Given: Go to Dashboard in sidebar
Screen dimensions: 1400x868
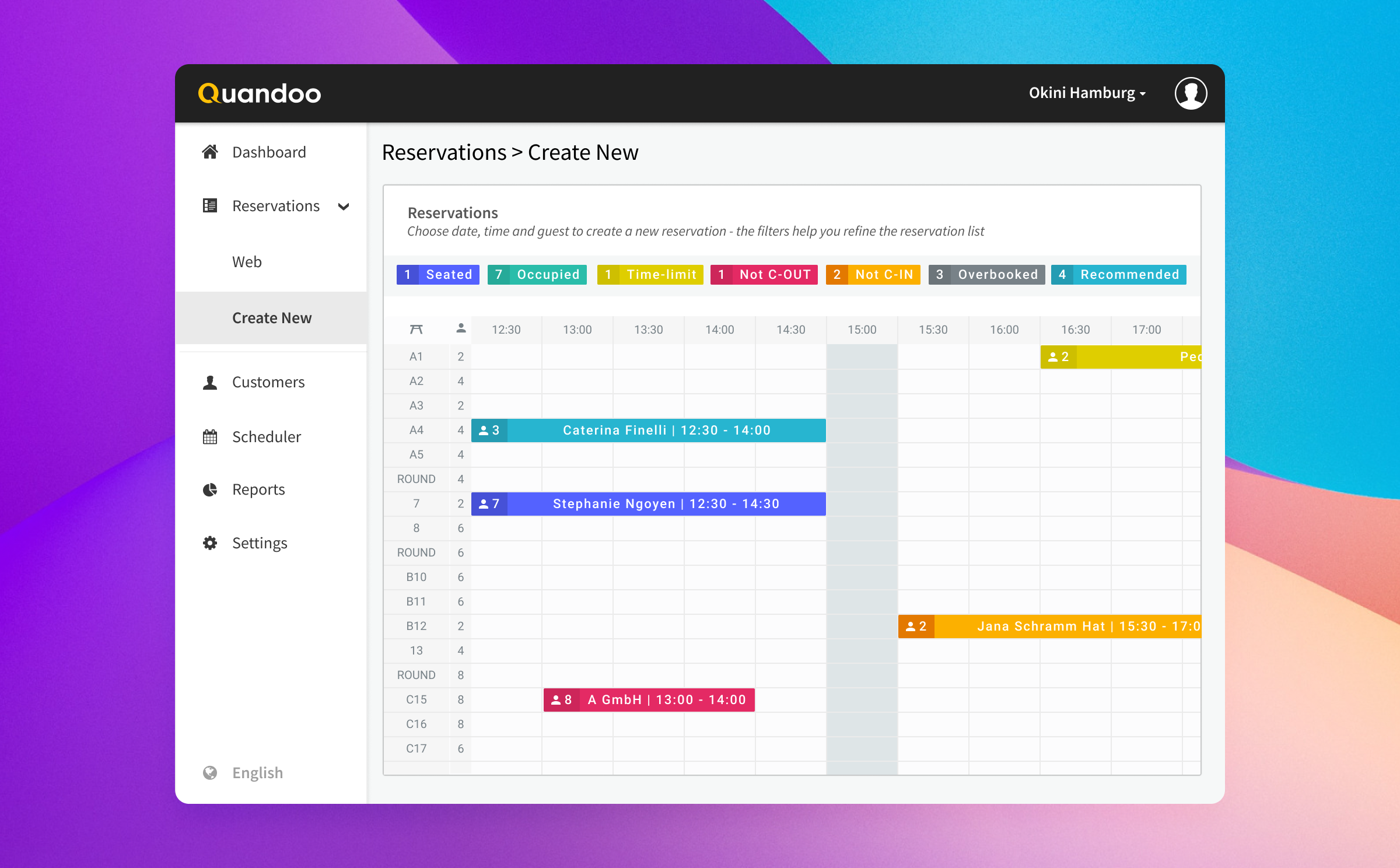Looking at the screenshot, I should pyautogui.click(x=269, y=152).
